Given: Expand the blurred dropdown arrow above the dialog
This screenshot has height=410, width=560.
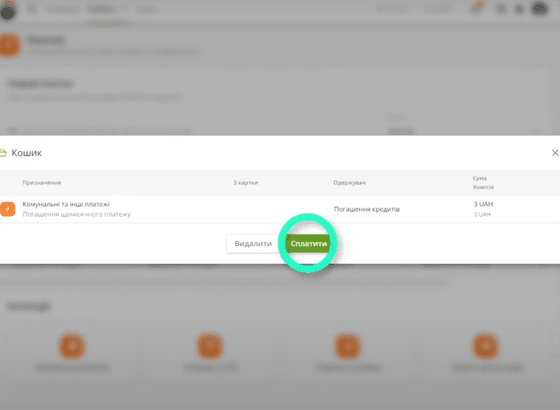Looking at the screenshot, I should pos(537,130).
